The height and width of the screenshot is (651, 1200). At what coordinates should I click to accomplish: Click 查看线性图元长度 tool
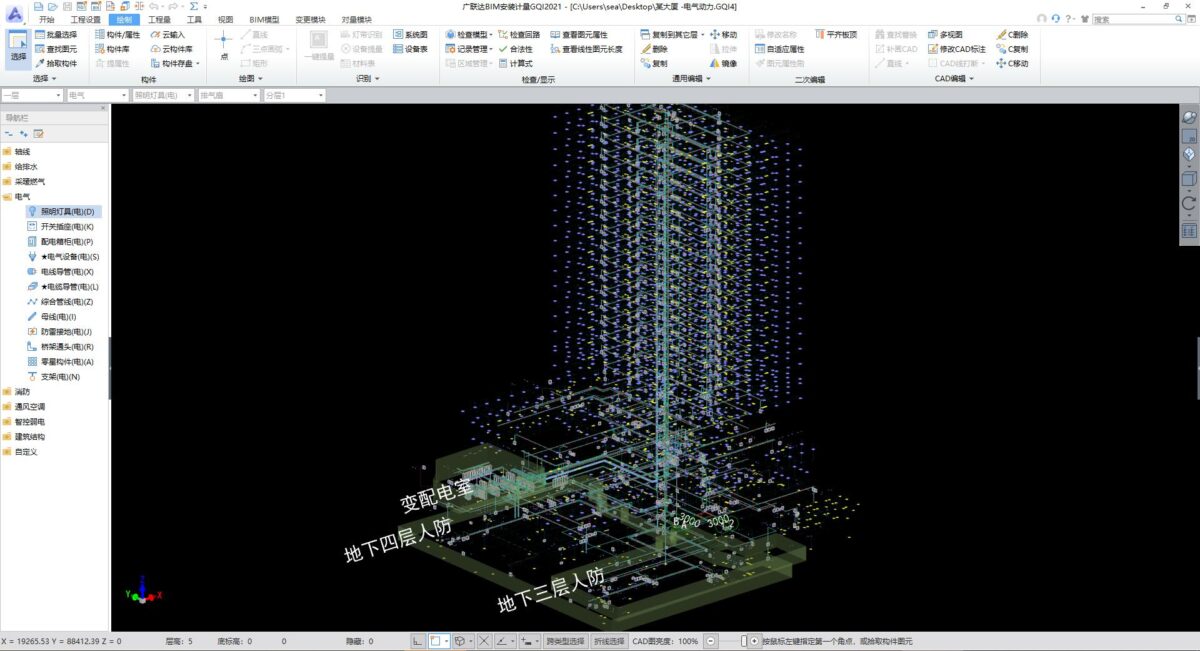point(585,48)
